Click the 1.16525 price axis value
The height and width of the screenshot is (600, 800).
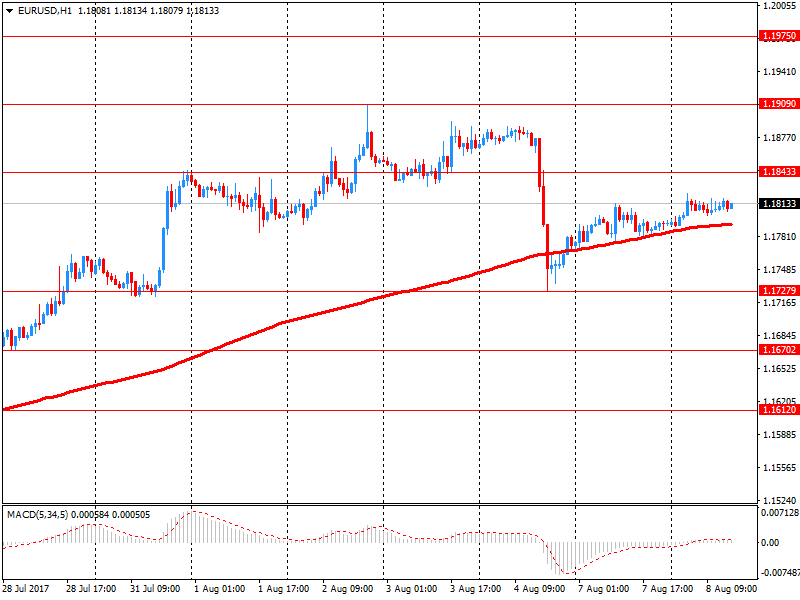point(780,369)
